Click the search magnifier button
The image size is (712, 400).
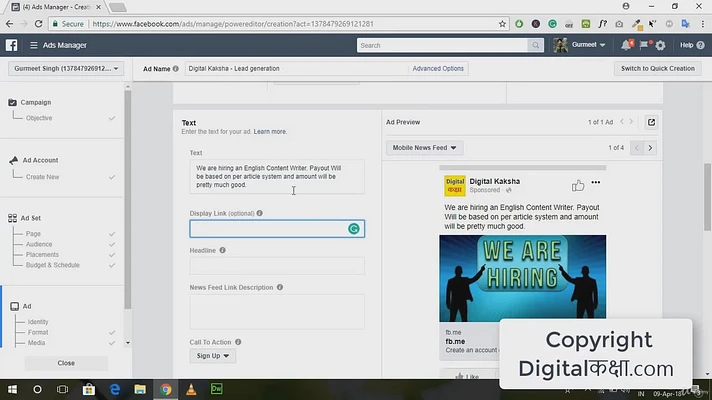(535, 45)
